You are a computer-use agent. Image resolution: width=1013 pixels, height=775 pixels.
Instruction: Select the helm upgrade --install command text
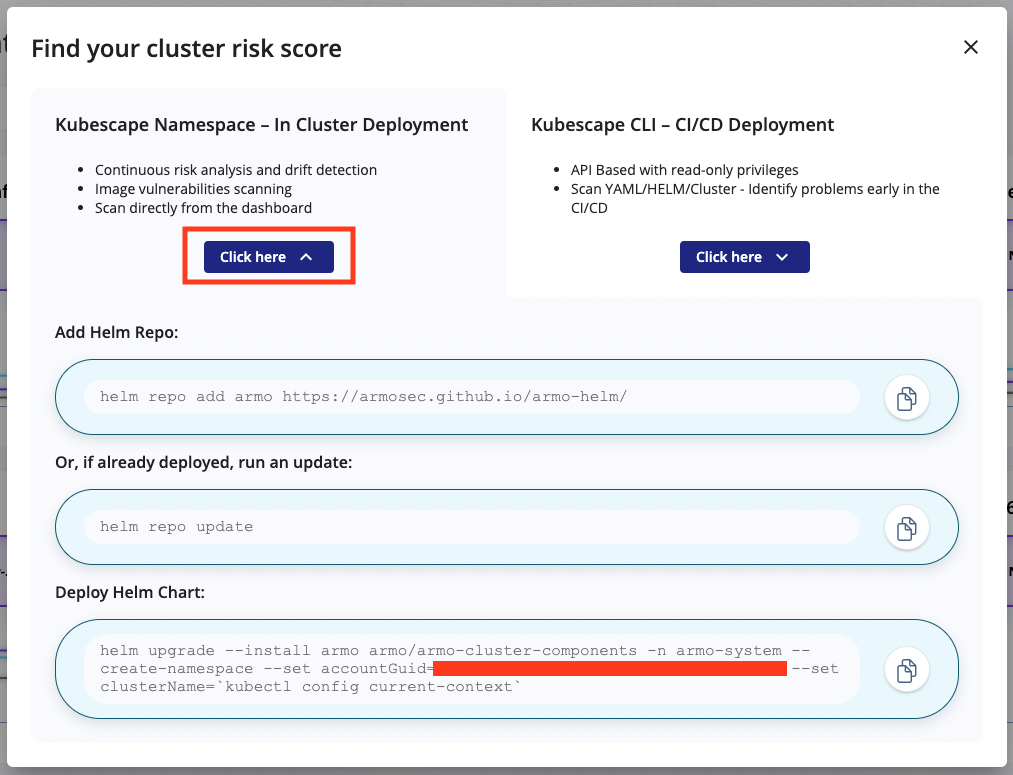(x=469, y=668)
